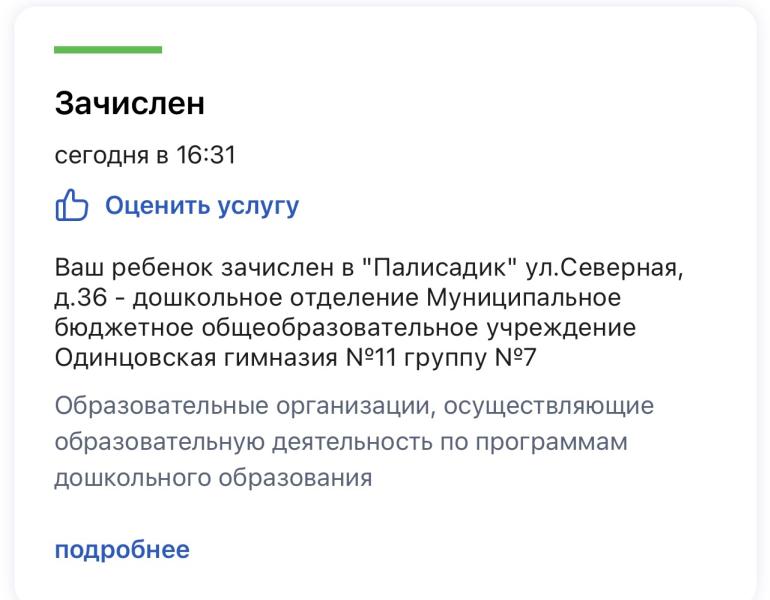The width and height of the screenshot is (770, 600).
Task: Click the word "Муниципальное" in the message
Action: coord(524,298)
